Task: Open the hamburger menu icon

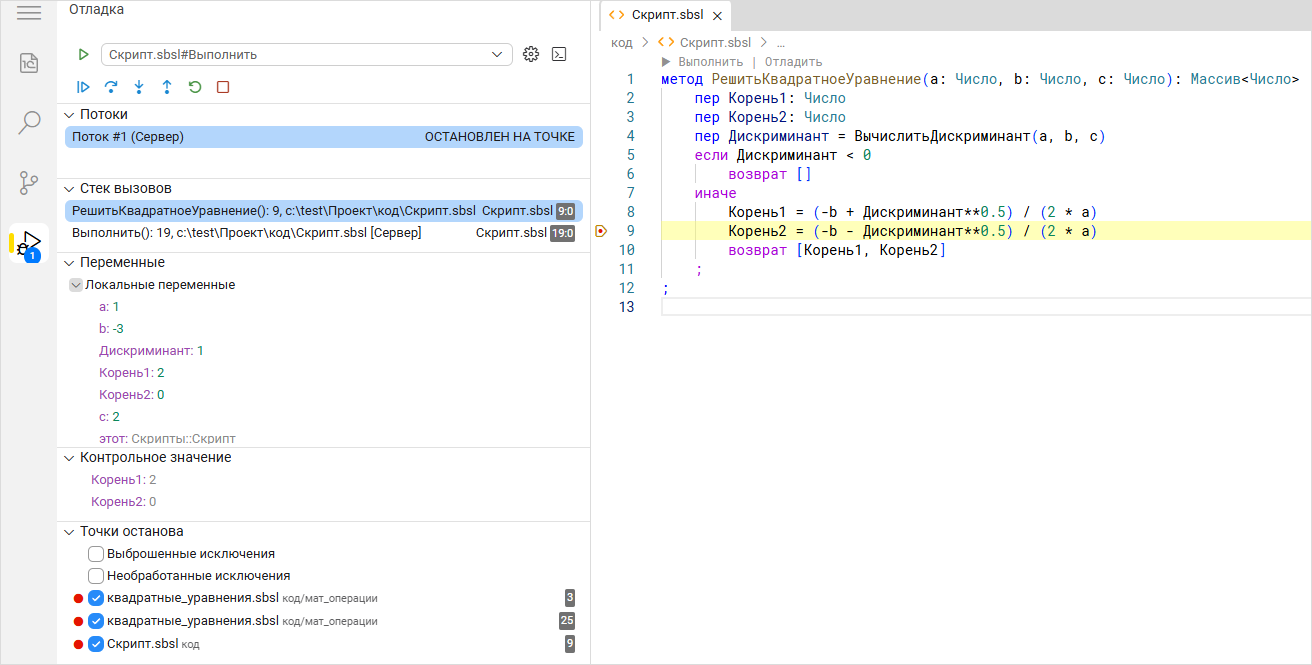Action: [29, 14]
